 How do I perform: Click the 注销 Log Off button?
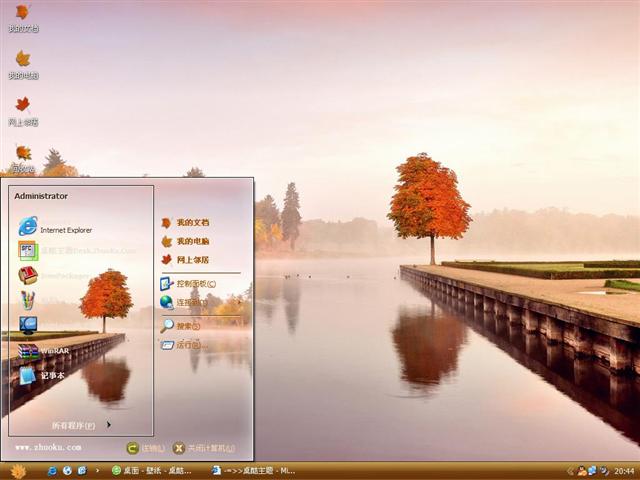coord(146,448)
